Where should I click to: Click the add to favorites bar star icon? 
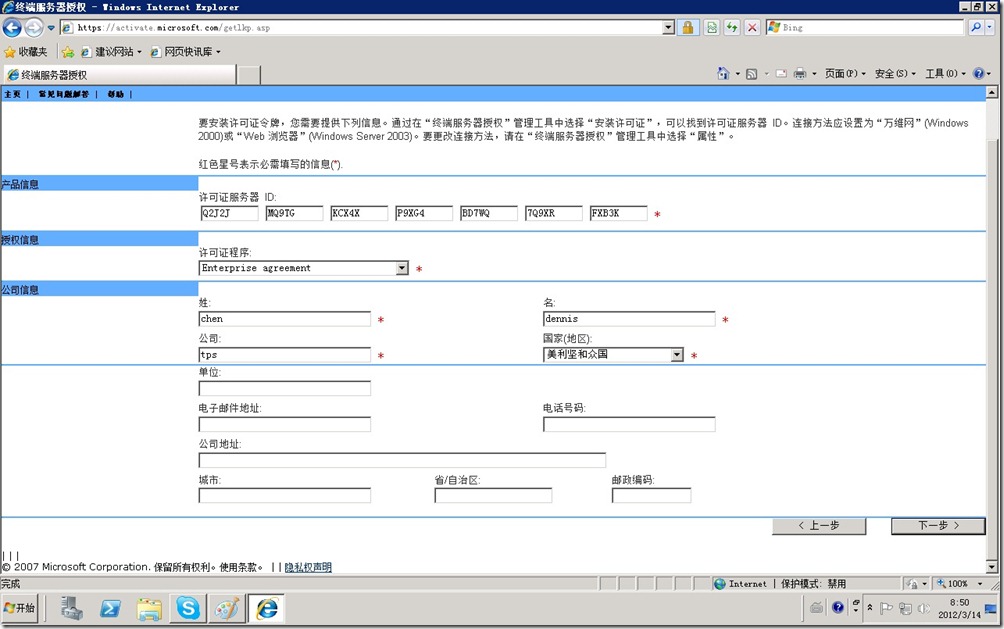tap(68, 52)
